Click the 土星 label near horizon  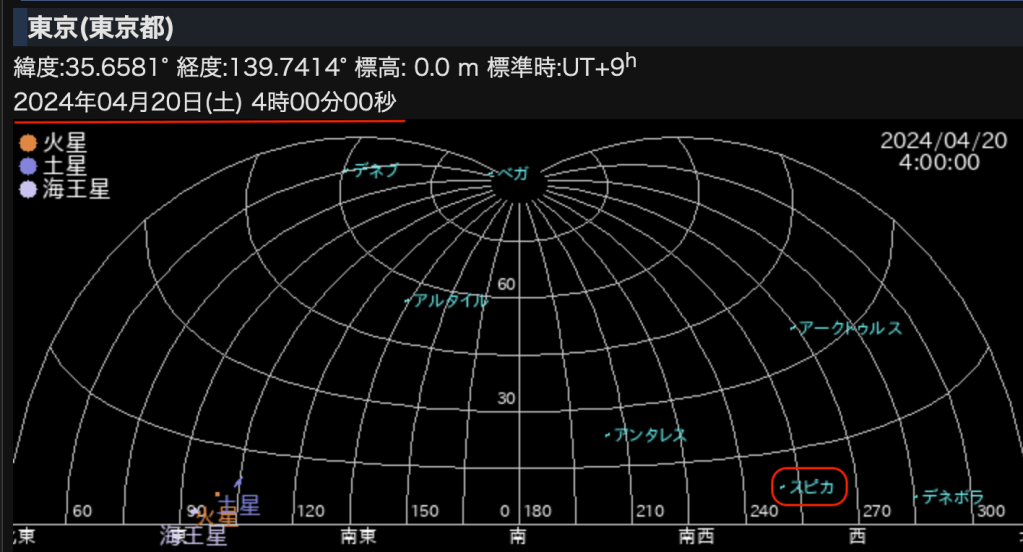point(239,505)
